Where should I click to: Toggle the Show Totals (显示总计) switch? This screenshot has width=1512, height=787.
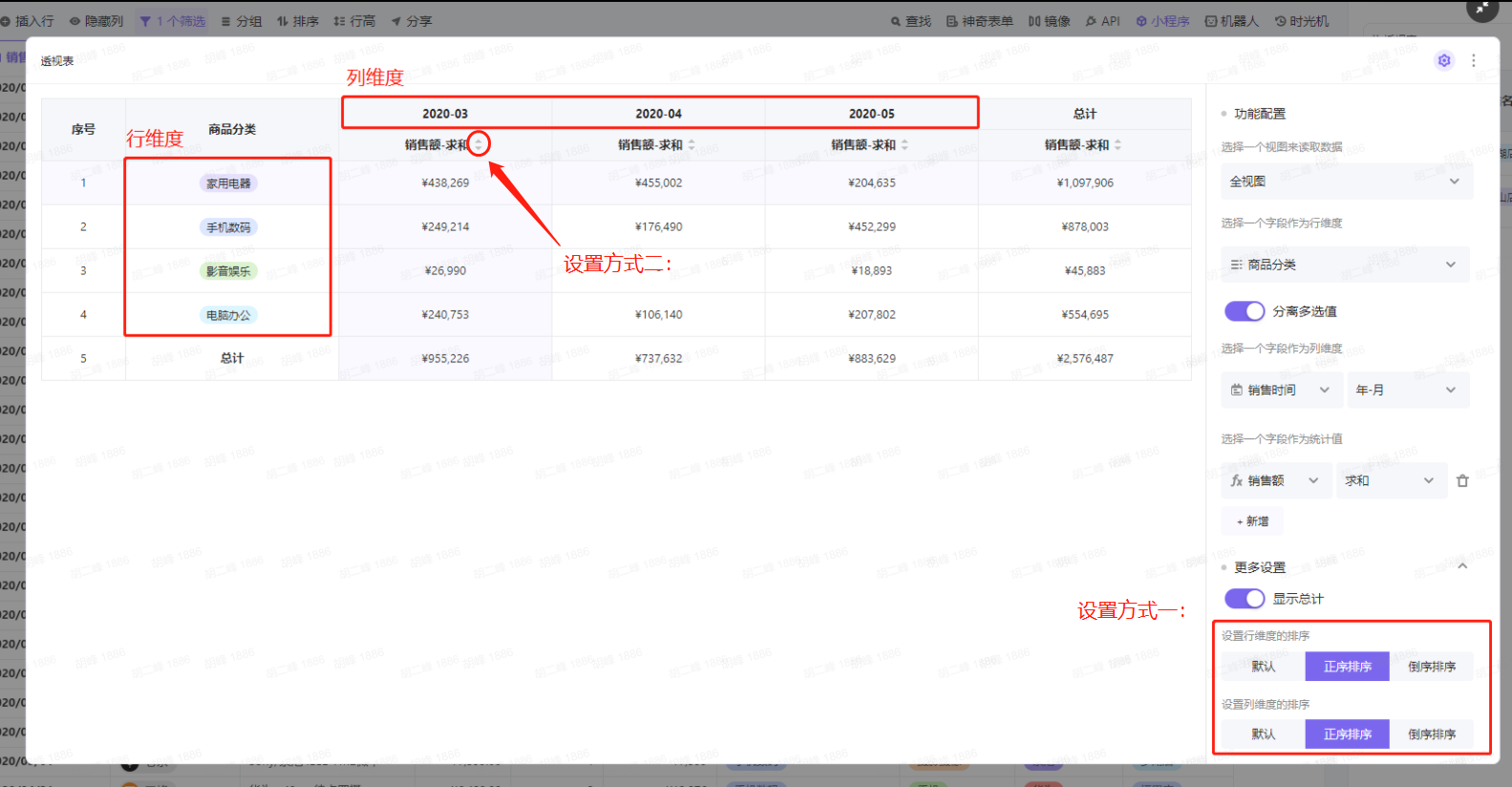[x=1245, y=599]
